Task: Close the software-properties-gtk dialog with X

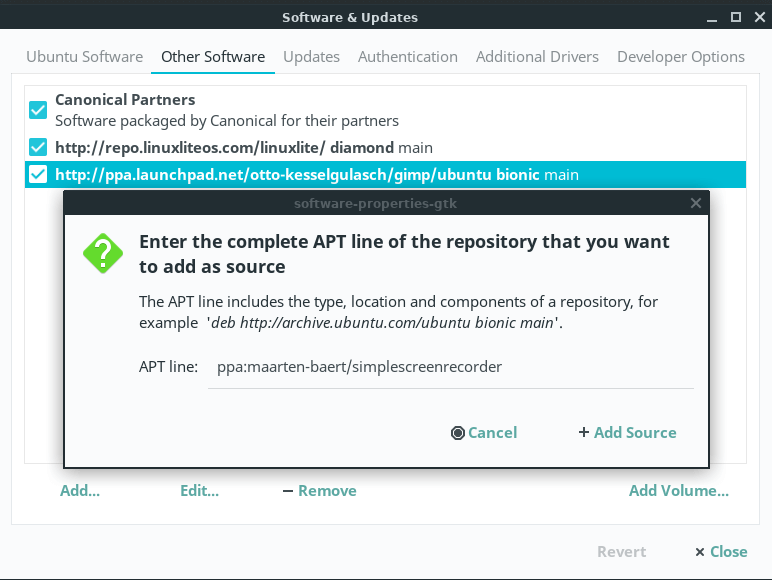Action: coord(696,203)
